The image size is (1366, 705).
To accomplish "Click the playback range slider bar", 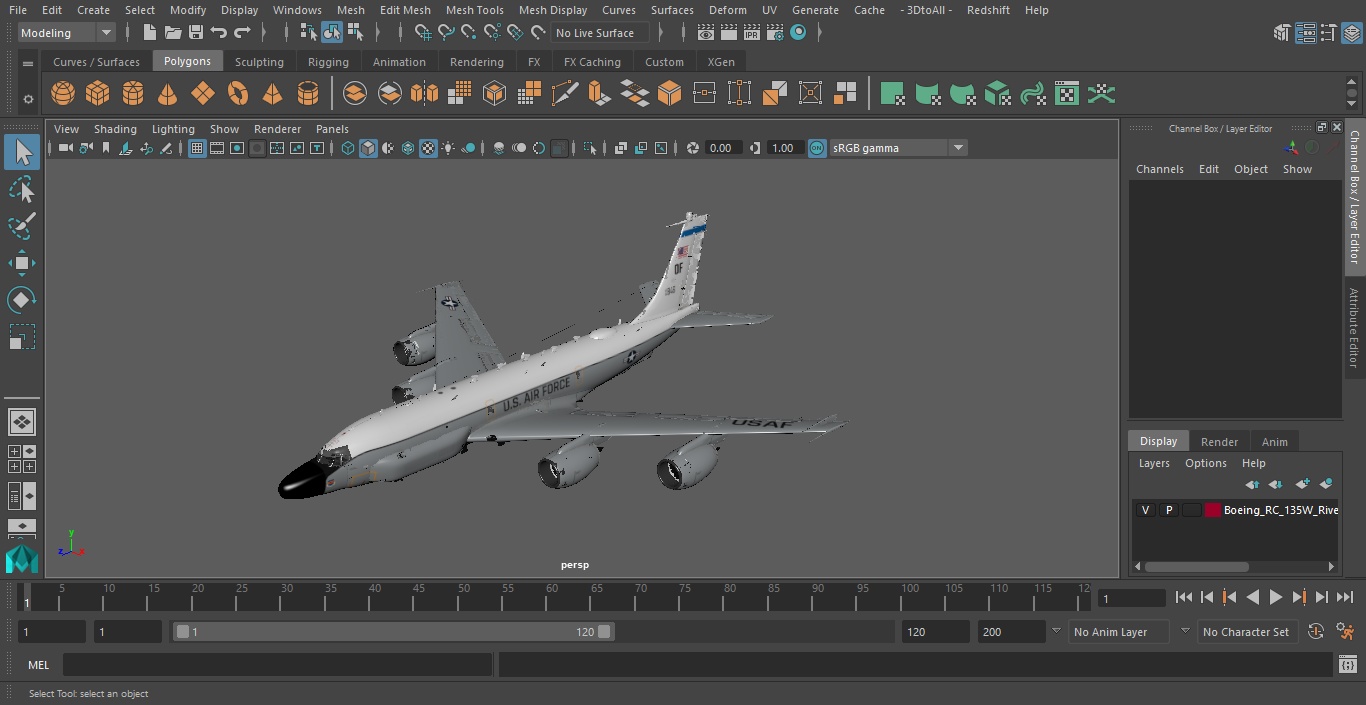I will (x=393, y=632).
